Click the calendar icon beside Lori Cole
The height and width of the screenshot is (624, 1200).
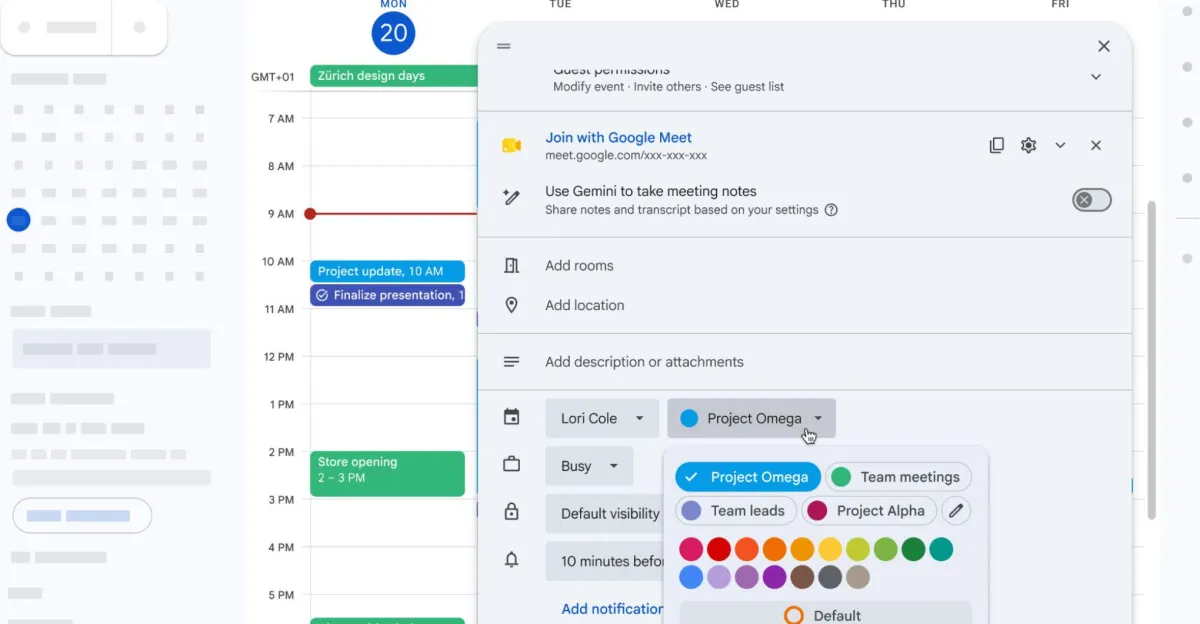tap(512, 418)
